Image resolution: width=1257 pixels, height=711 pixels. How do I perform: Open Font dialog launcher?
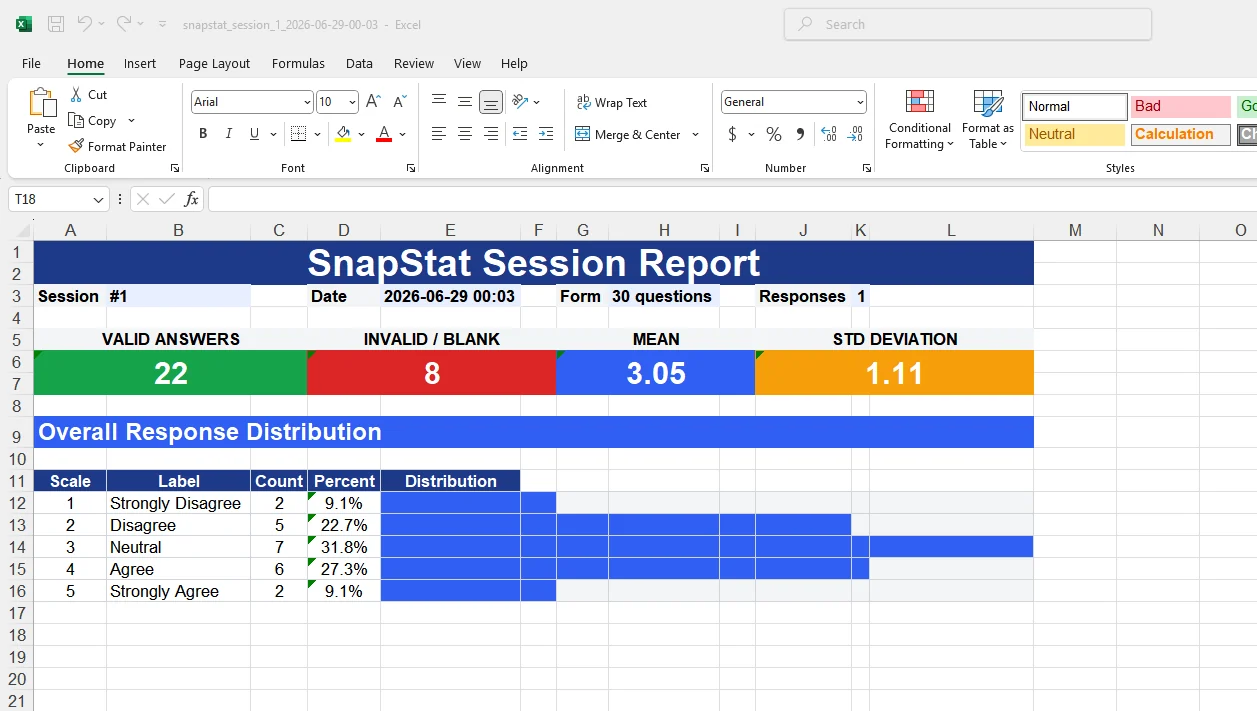pos(411,168)
